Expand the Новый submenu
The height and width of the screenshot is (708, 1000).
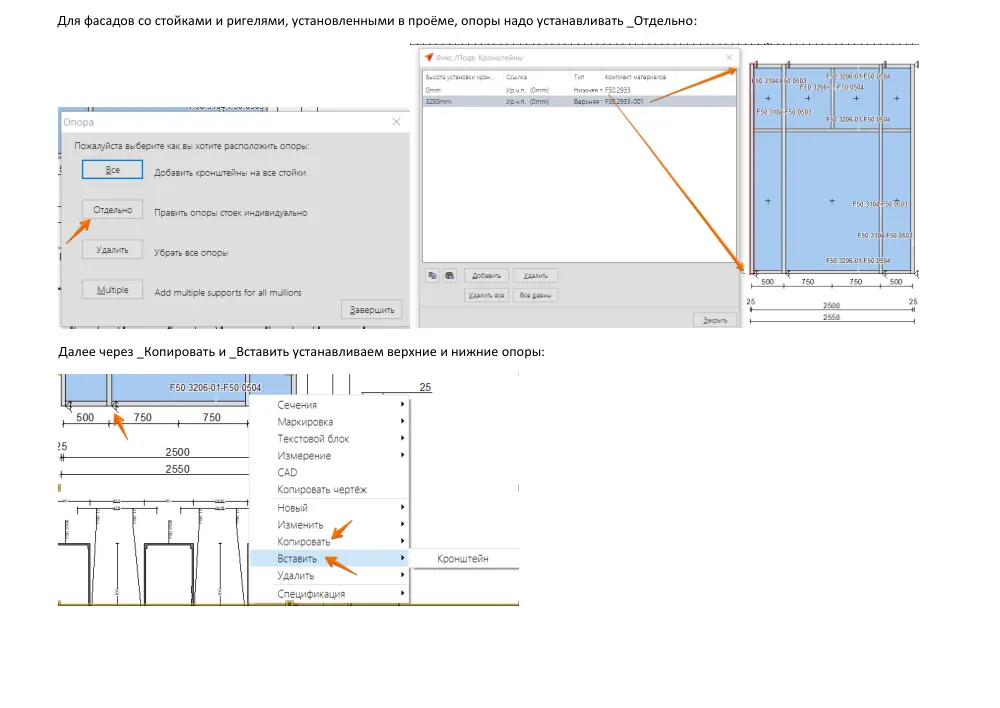330,508
